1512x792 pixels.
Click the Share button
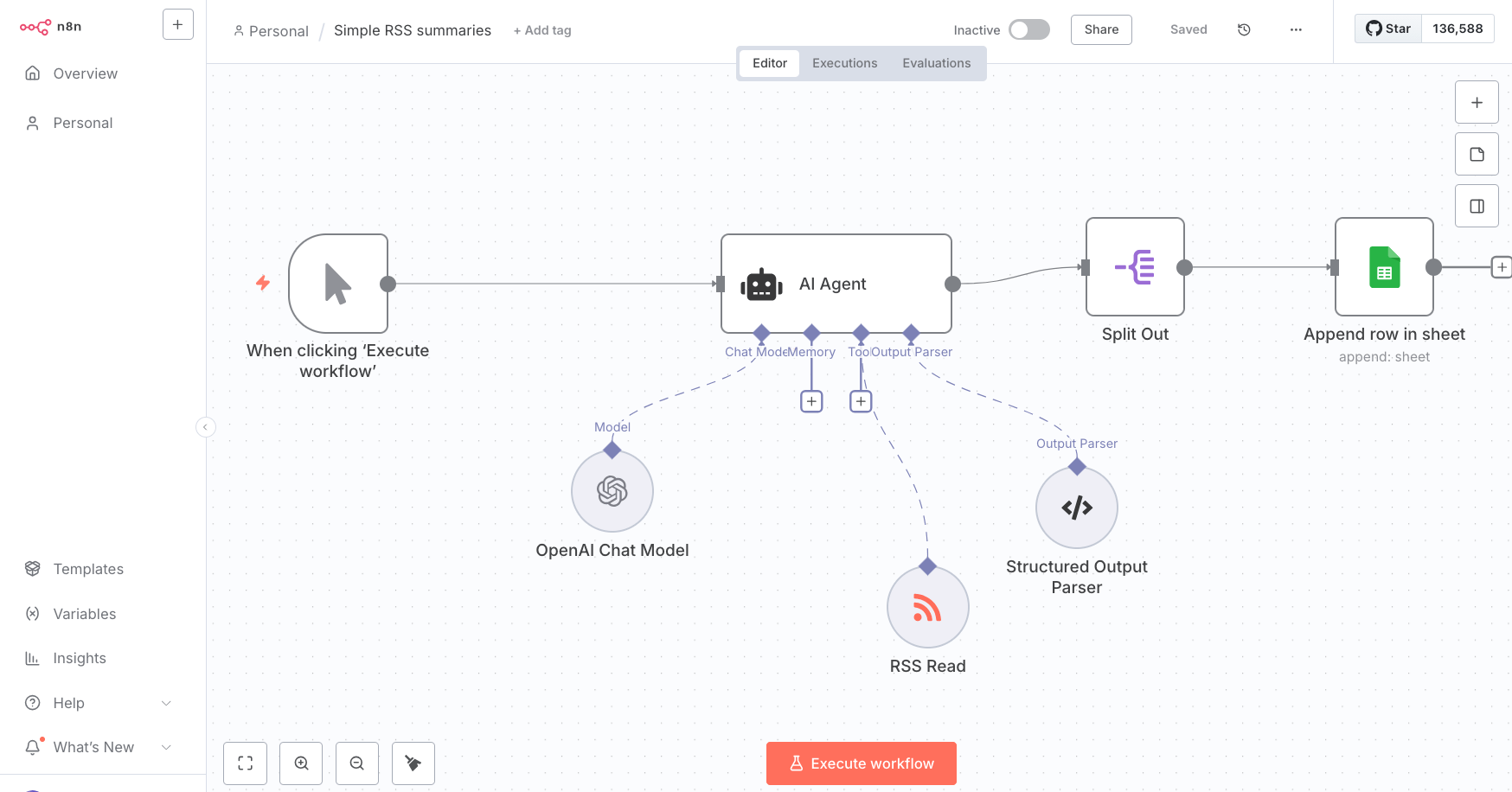coord(1101,29)
